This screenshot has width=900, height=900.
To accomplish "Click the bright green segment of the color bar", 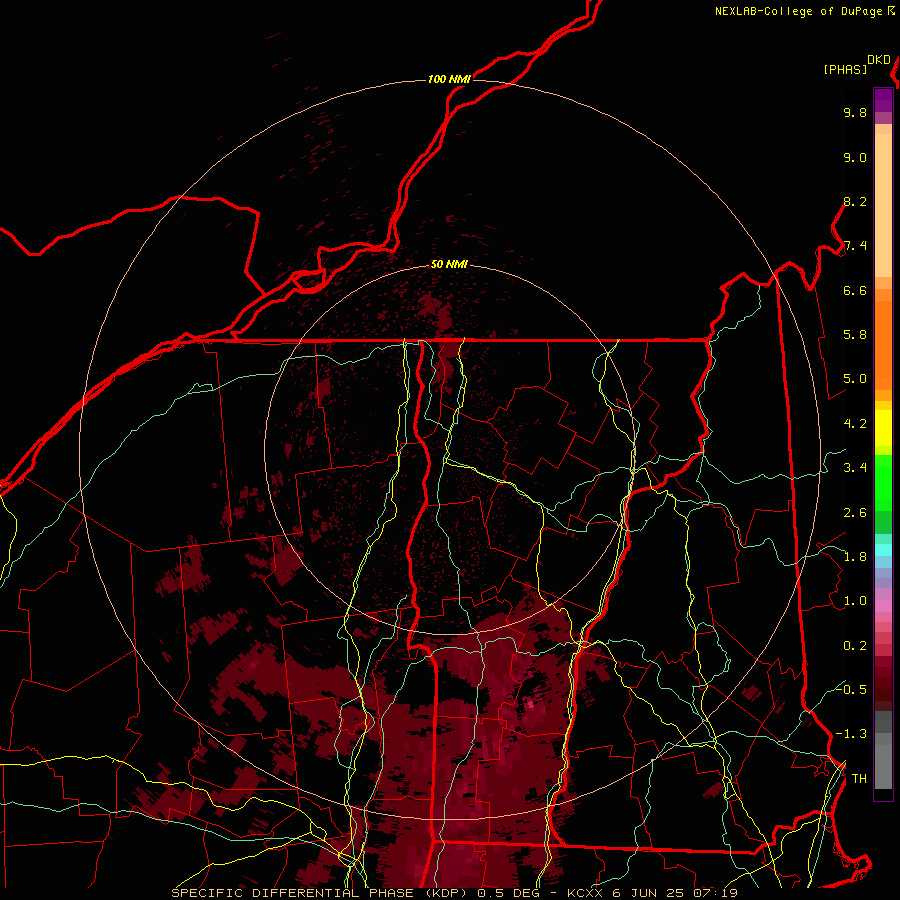I will point(883,483).
